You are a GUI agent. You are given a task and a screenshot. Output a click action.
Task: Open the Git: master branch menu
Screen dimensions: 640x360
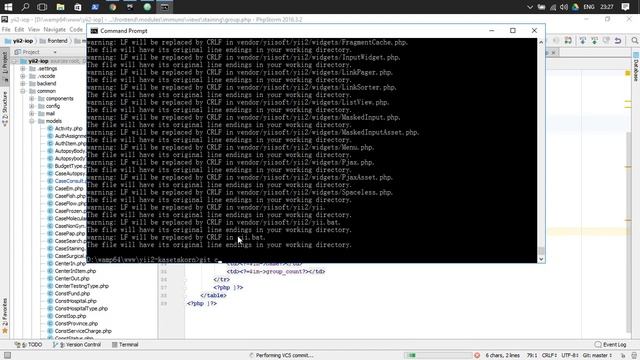coord(597,356)
